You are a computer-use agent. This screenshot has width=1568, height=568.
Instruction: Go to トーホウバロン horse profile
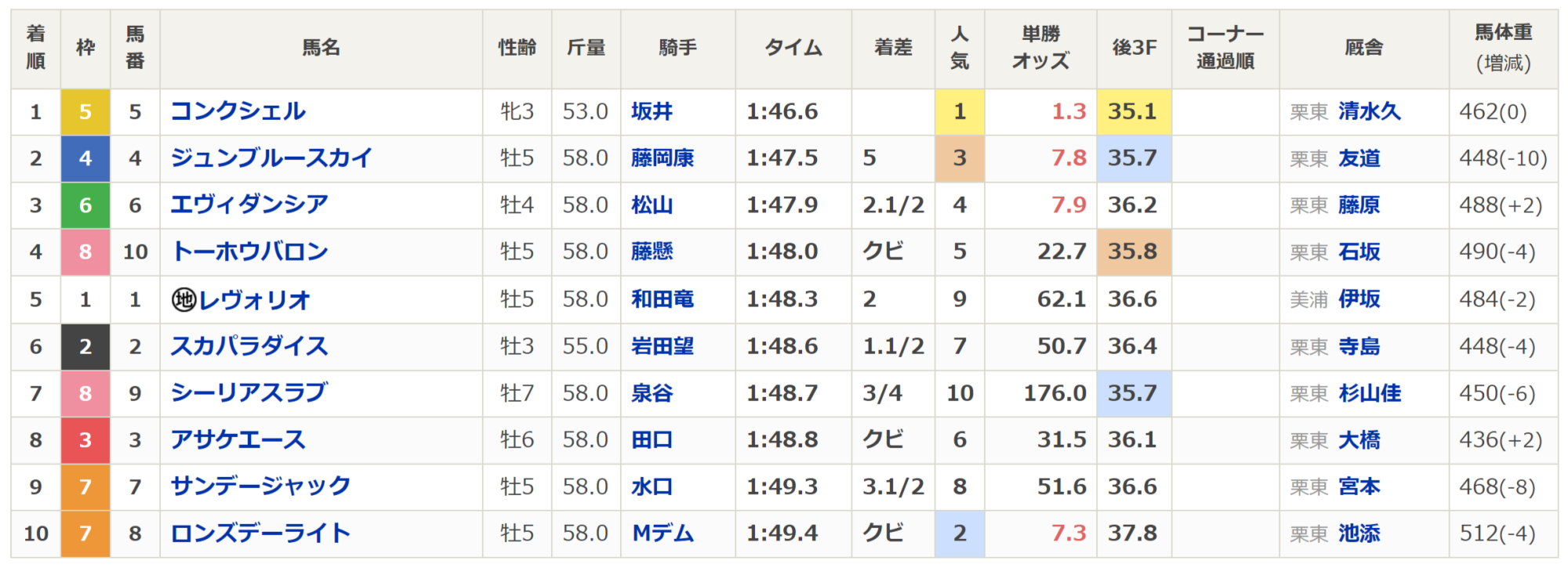249,252
